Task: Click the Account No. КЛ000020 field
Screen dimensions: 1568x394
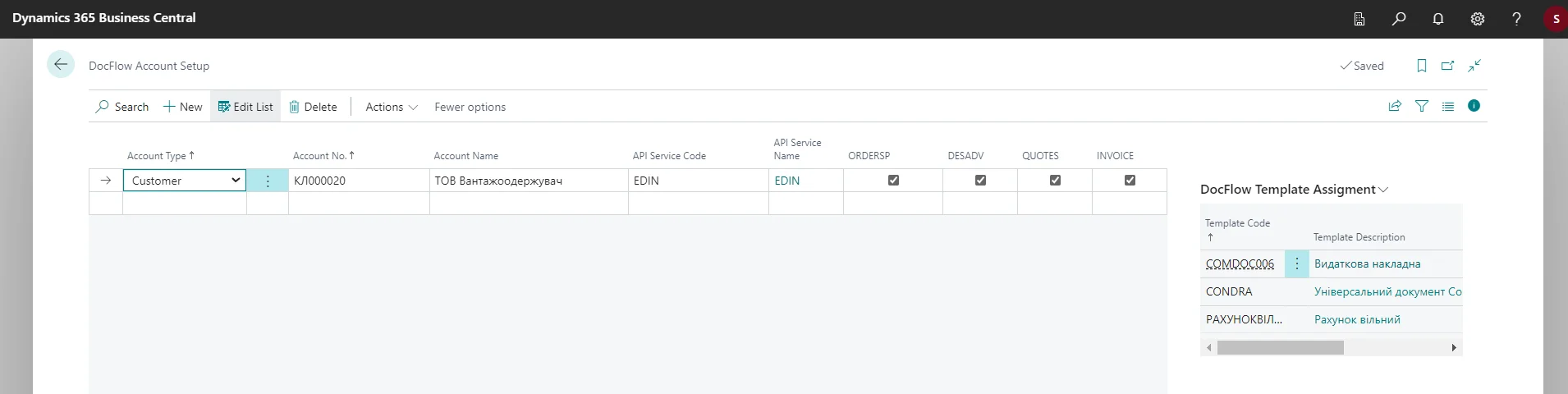Action: [358, 181]
